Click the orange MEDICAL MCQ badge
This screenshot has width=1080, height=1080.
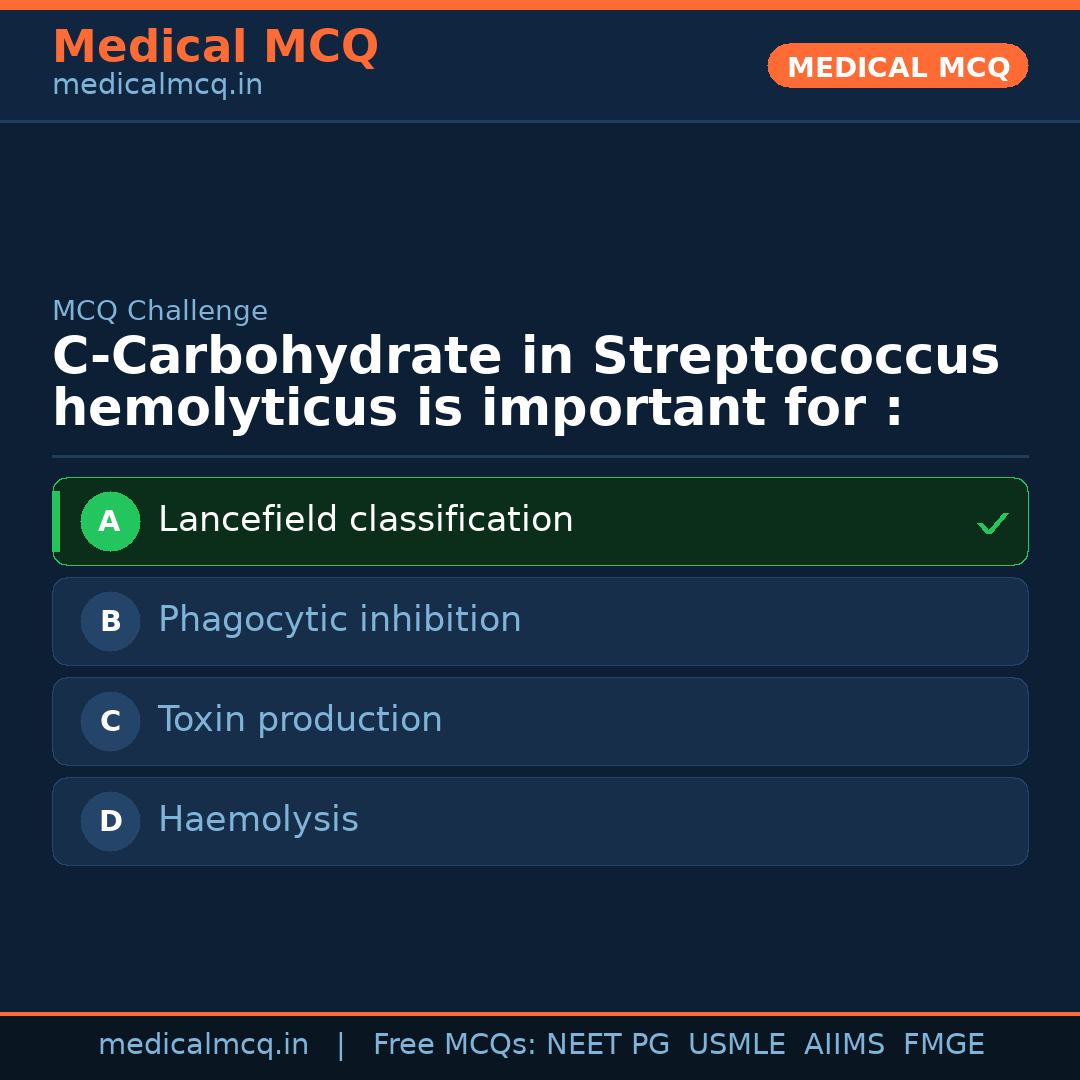898,66
